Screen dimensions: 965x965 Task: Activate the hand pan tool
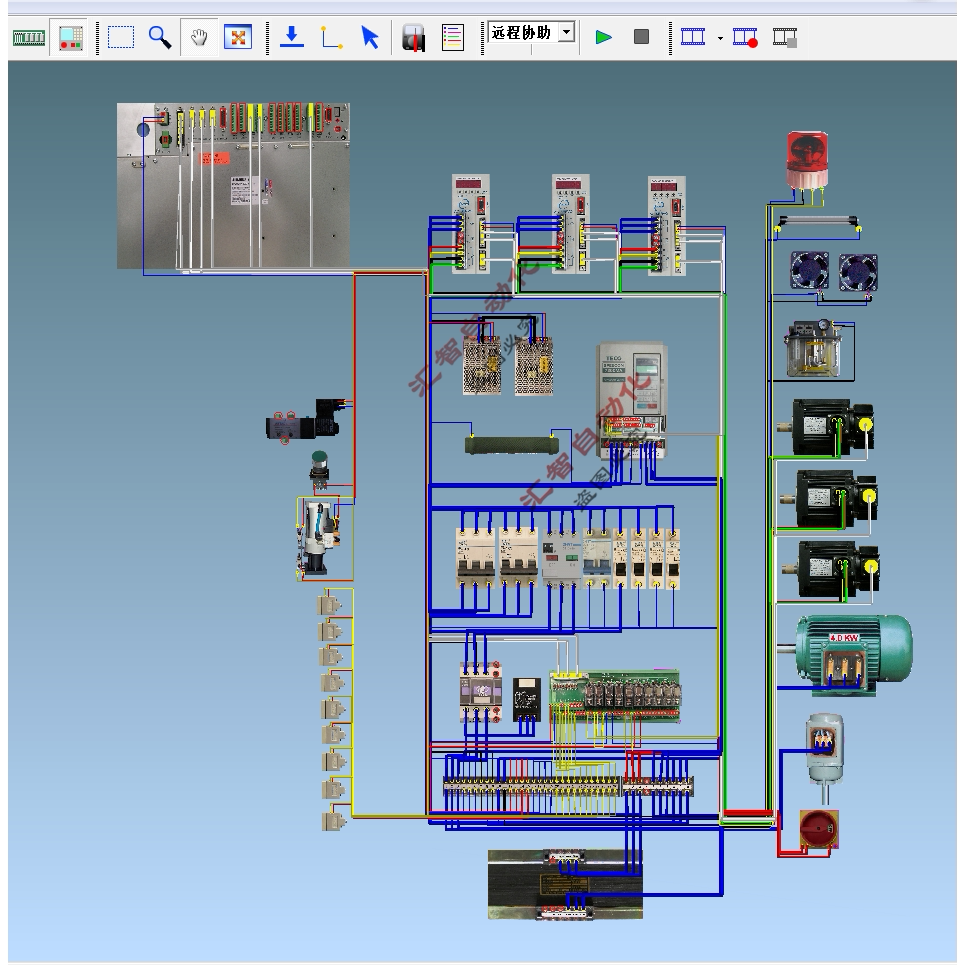[199, 38]
